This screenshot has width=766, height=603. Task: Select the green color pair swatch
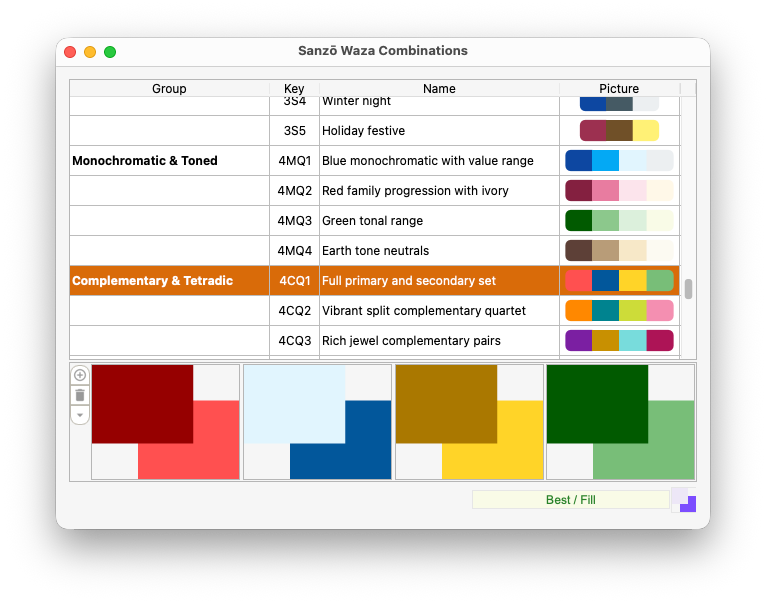pyautogui.click(x=620, y=422)
